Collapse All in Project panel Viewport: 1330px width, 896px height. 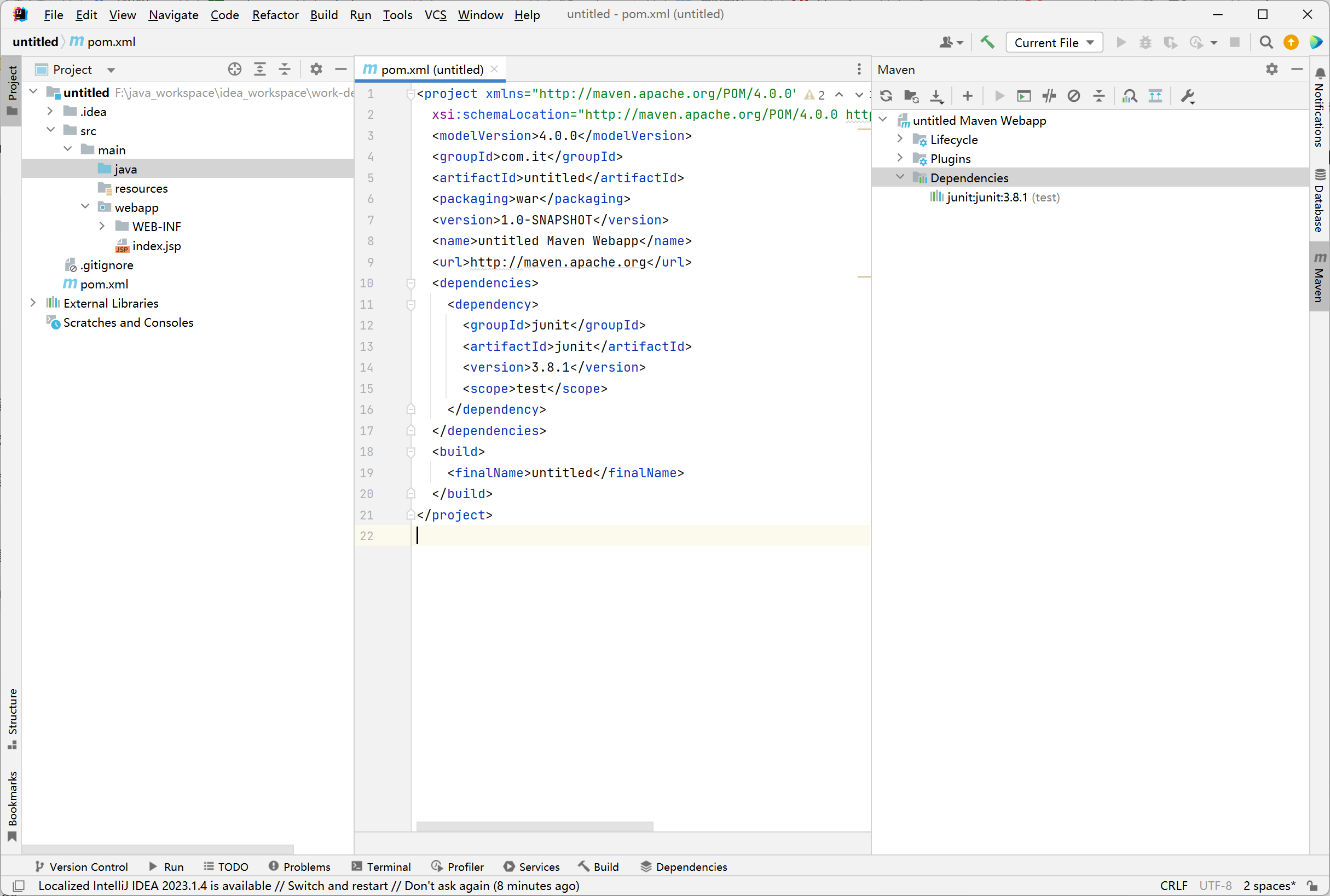285,69
